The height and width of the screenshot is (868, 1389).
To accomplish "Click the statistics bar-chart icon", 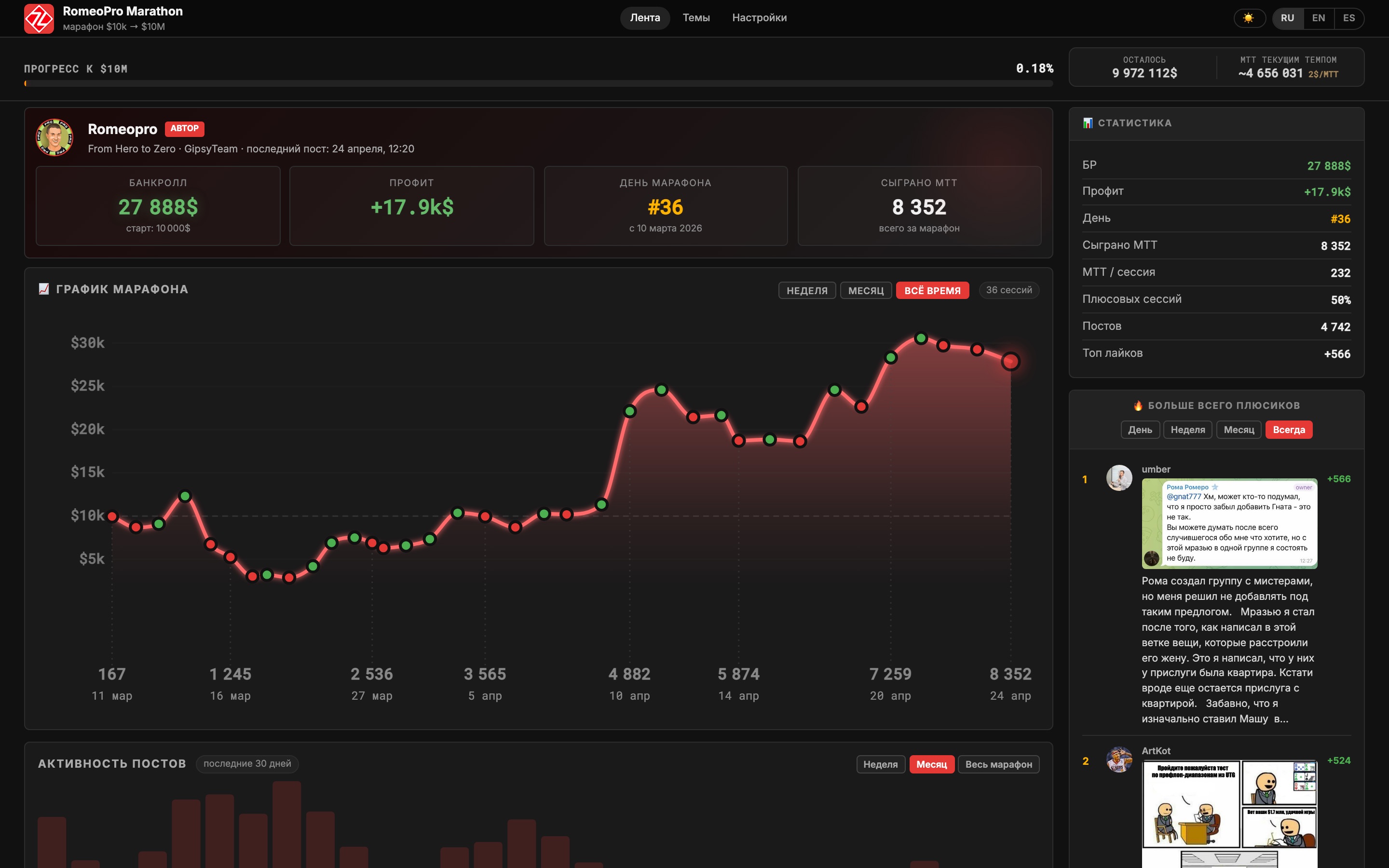I will pos(1088,123).
